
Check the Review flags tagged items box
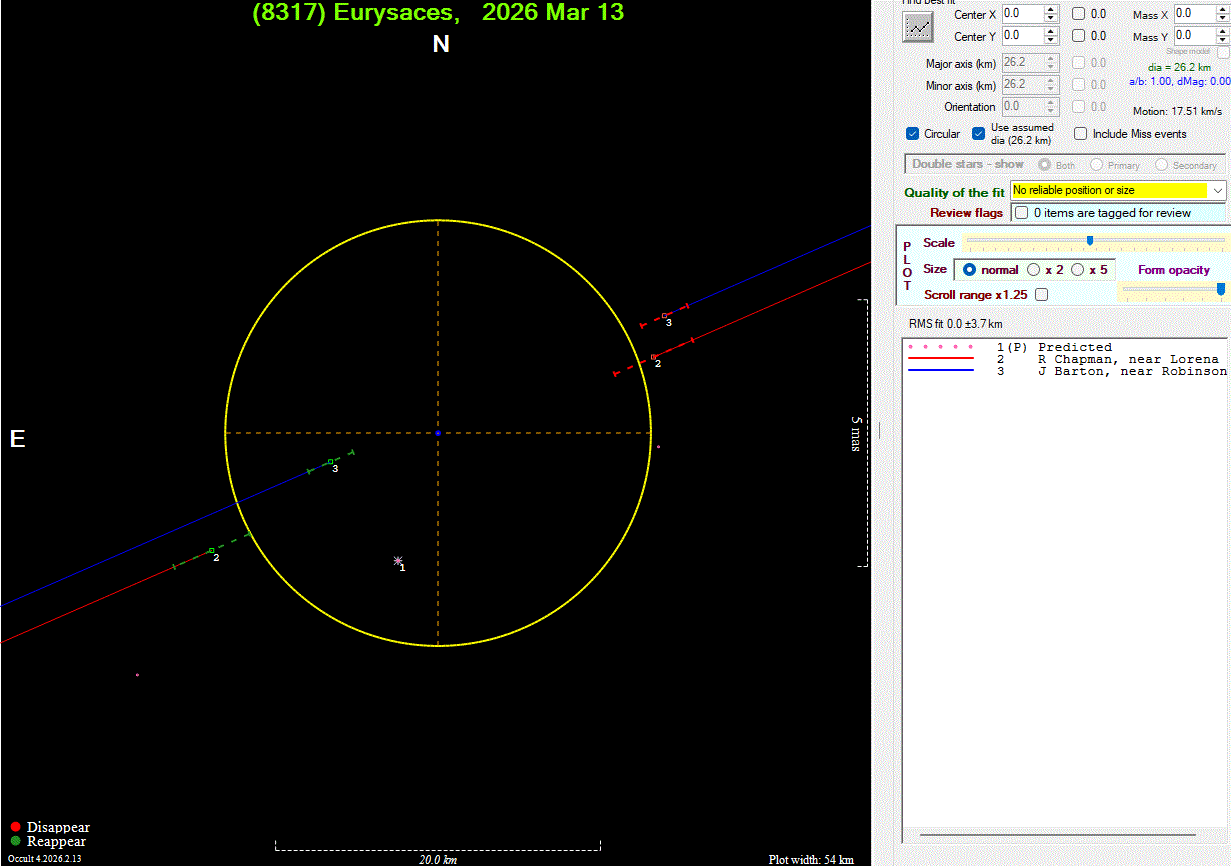[x=1021, y=213]
